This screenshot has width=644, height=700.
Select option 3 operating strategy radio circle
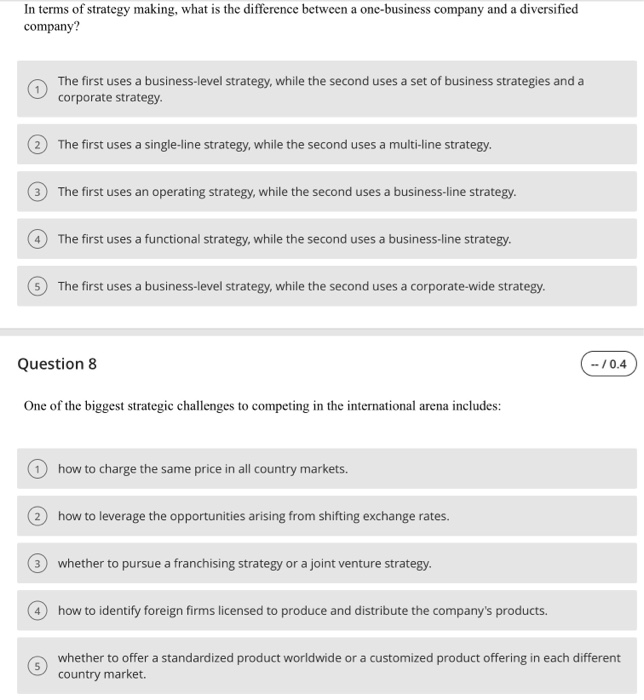coord(37,192)
